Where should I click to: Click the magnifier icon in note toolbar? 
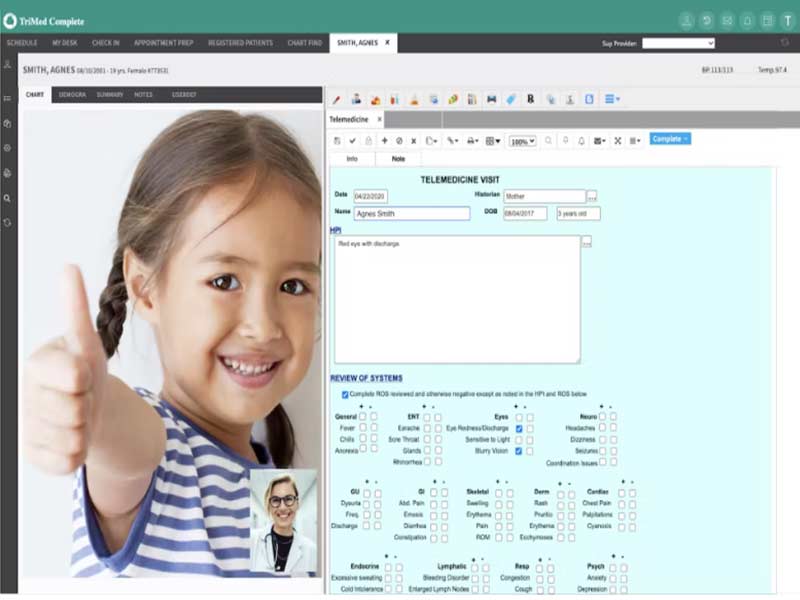pos(548,140)
